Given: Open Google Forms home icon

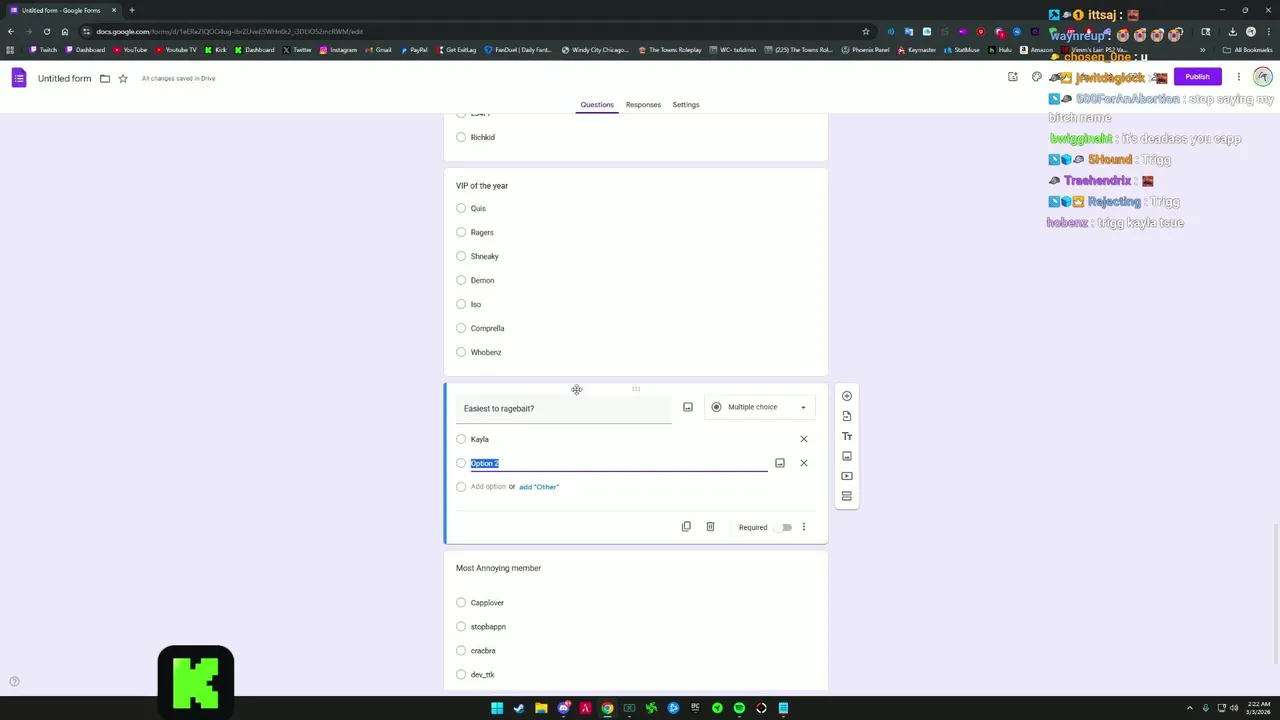Looking at the screenshot, I should click(x=18, y=78).
